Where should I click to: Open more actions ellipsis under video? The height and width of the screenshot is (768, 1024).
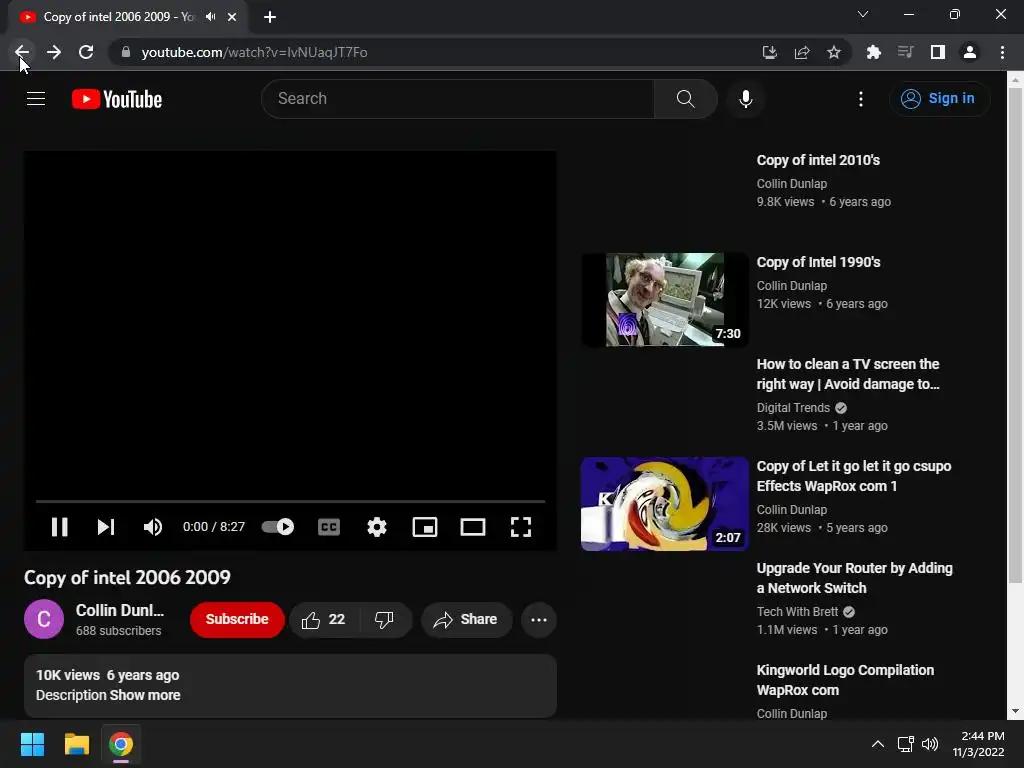click(539, 619)
